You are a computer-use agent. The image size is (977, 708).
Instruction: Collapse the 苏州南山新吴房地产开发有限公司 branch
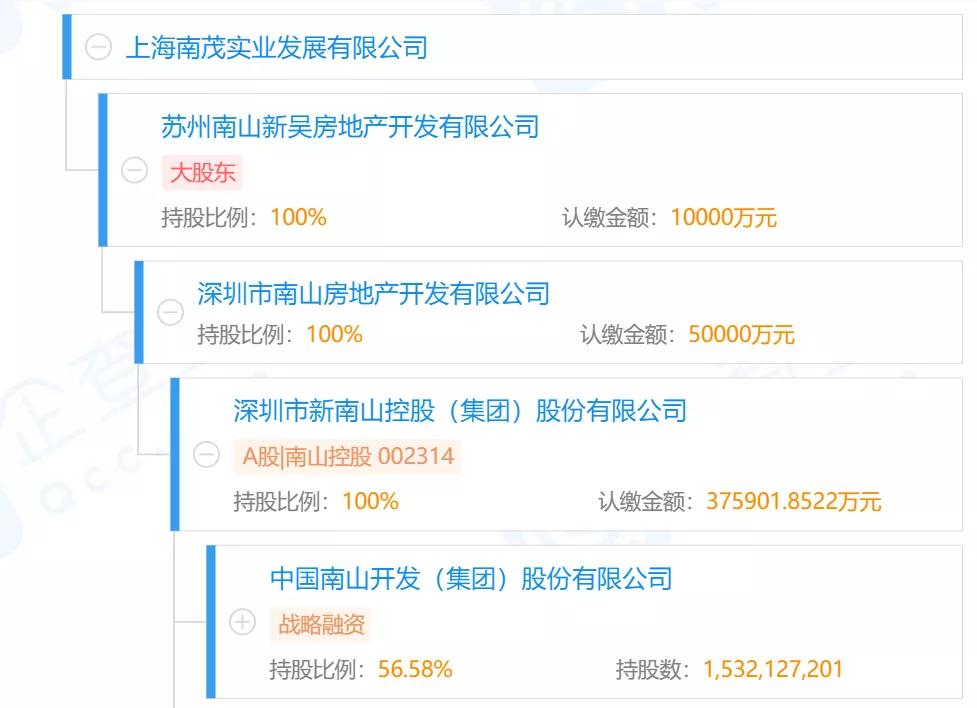[x=132, y=170]
